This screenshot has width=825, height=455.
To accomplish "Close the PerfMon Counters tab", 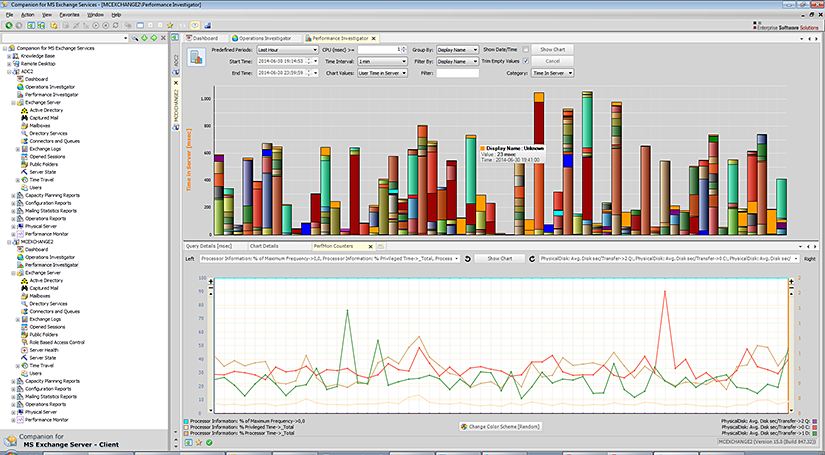I will pos(370,246).
